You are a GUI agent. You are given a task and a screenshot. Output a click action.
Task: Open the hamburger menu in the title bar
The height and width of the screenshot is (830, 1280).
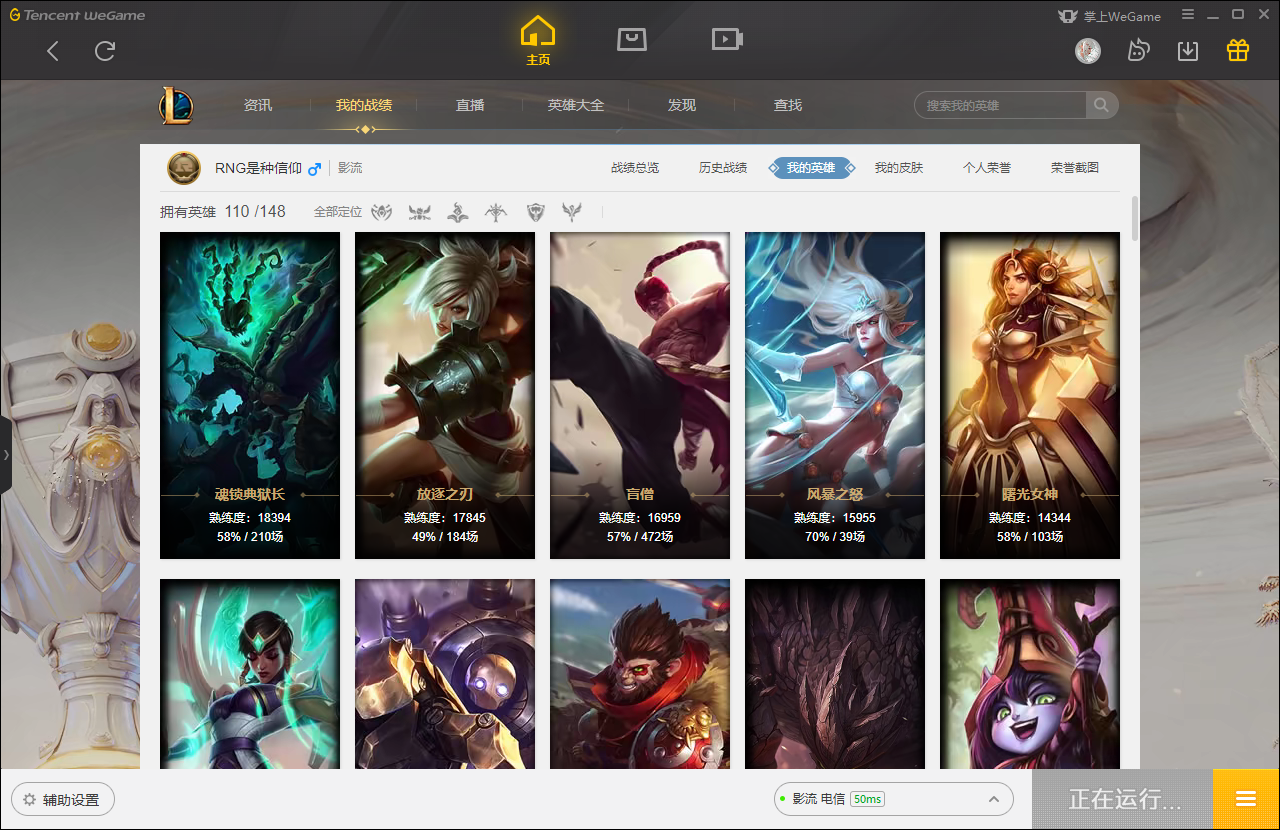1188,14
